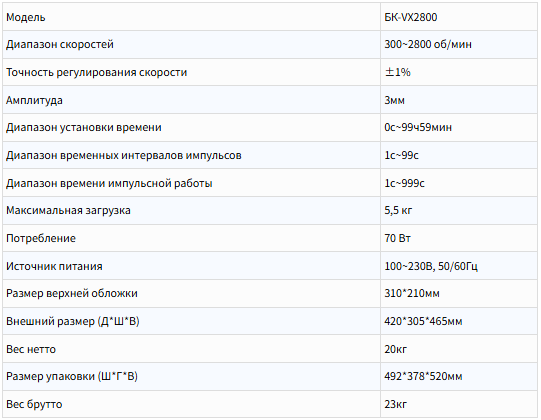This screenshot has height=420, width=541.
Task: Click the Диапазон установки времени label
Action: coord(84,128)
